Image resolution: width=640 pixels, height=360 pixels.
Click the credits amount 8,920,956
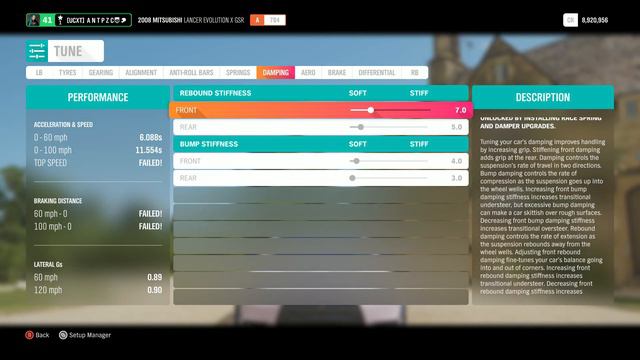click(595, 20)
